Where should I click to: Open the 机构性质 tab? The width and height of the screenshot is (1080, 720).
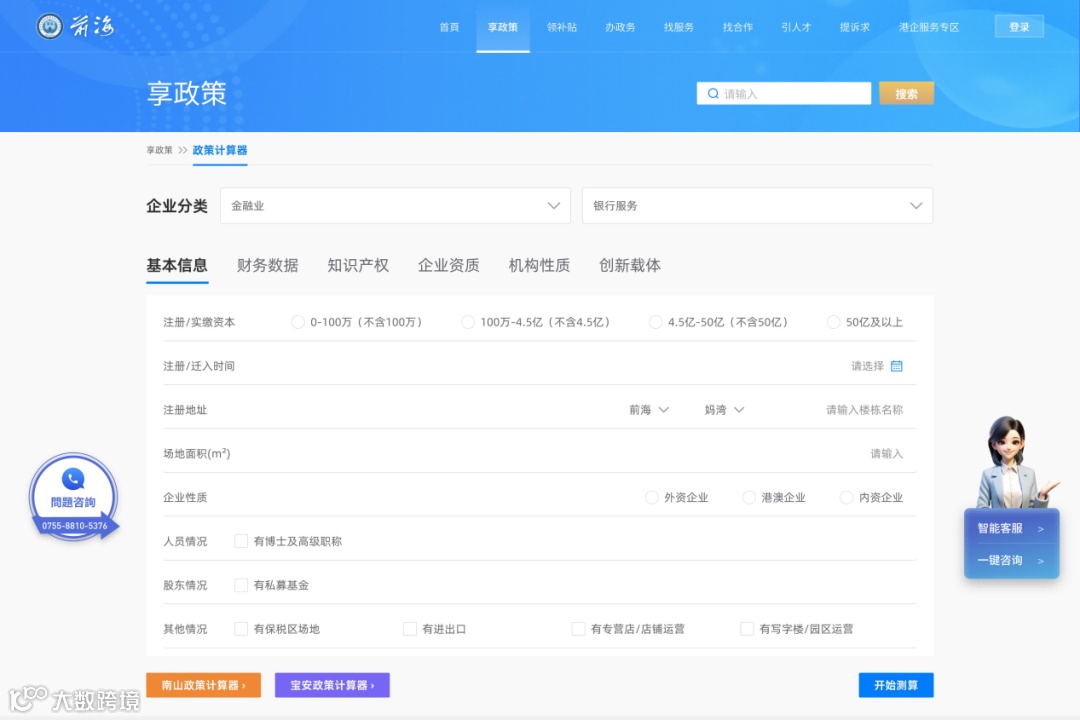539,265
